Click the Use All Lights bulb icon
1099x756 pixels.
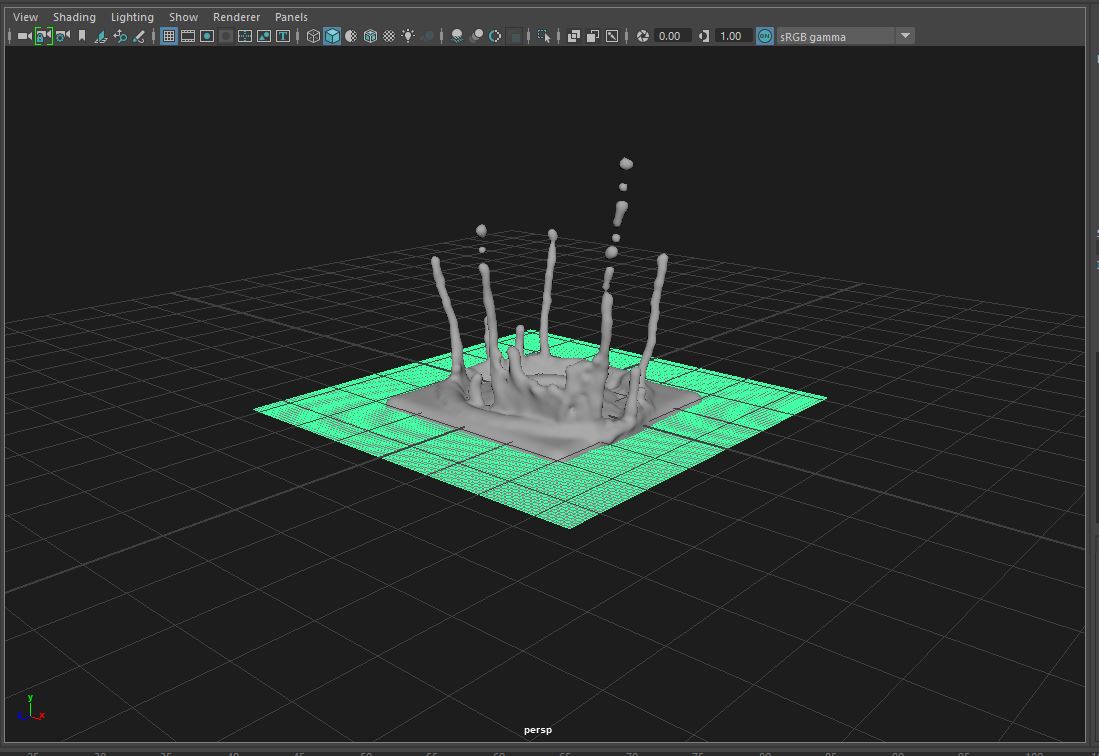click(x=408, y=36)
